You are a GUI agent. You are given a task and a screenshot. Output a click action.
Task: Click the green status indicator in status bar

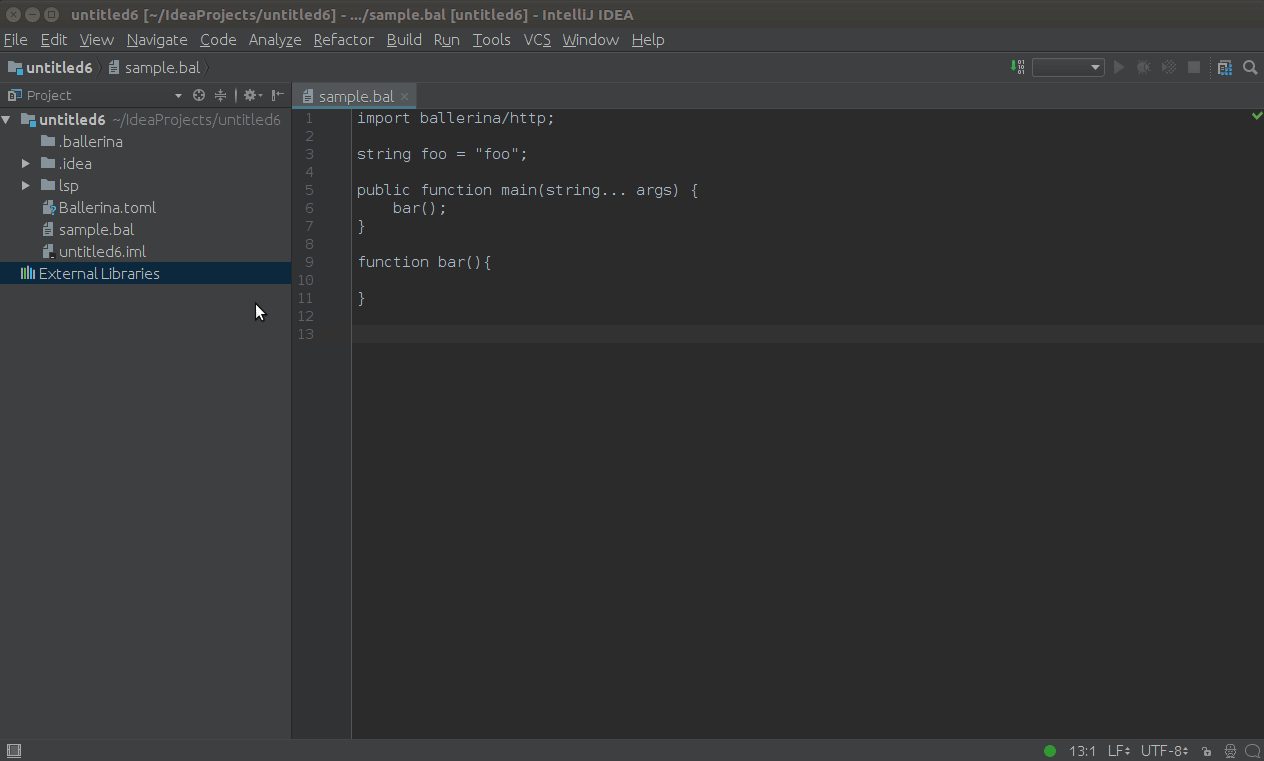(x=1049, y=750)
